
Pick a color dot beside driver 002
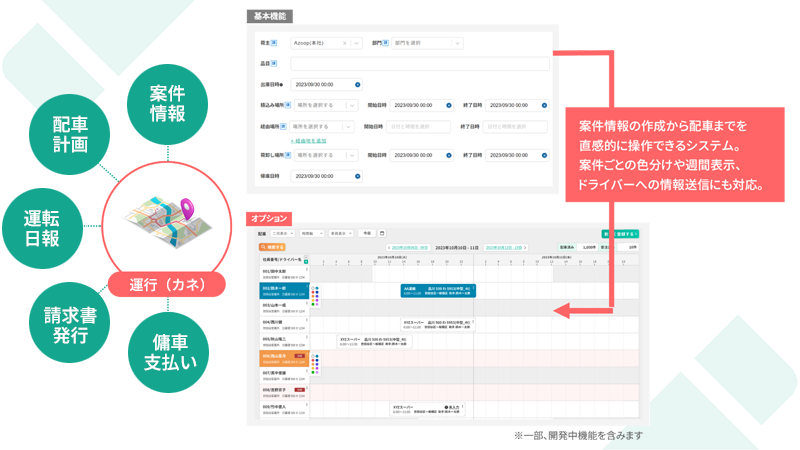pyautogui.click(x=316, y=292)
